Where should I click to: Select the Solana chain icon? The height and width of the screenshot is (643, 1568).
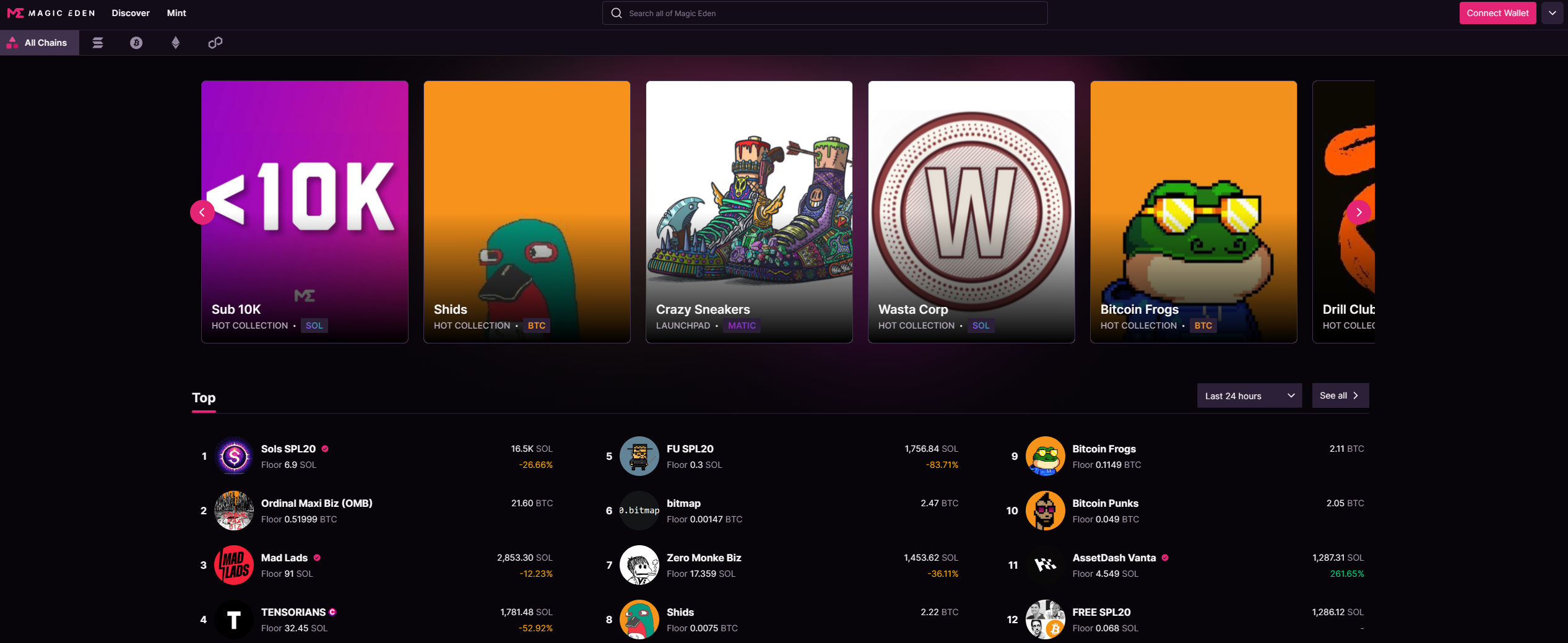[x=98, y=43]
